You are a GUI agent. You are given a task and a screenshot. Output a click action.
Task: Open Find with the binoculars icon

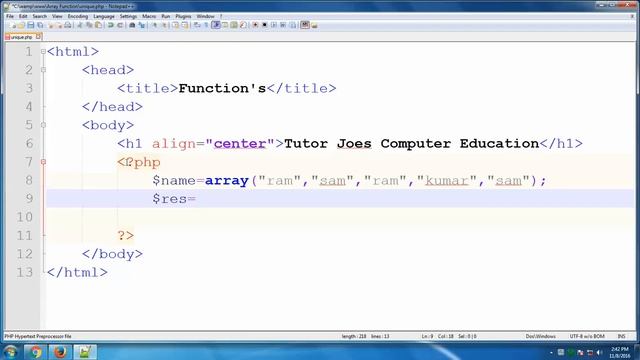132,25
